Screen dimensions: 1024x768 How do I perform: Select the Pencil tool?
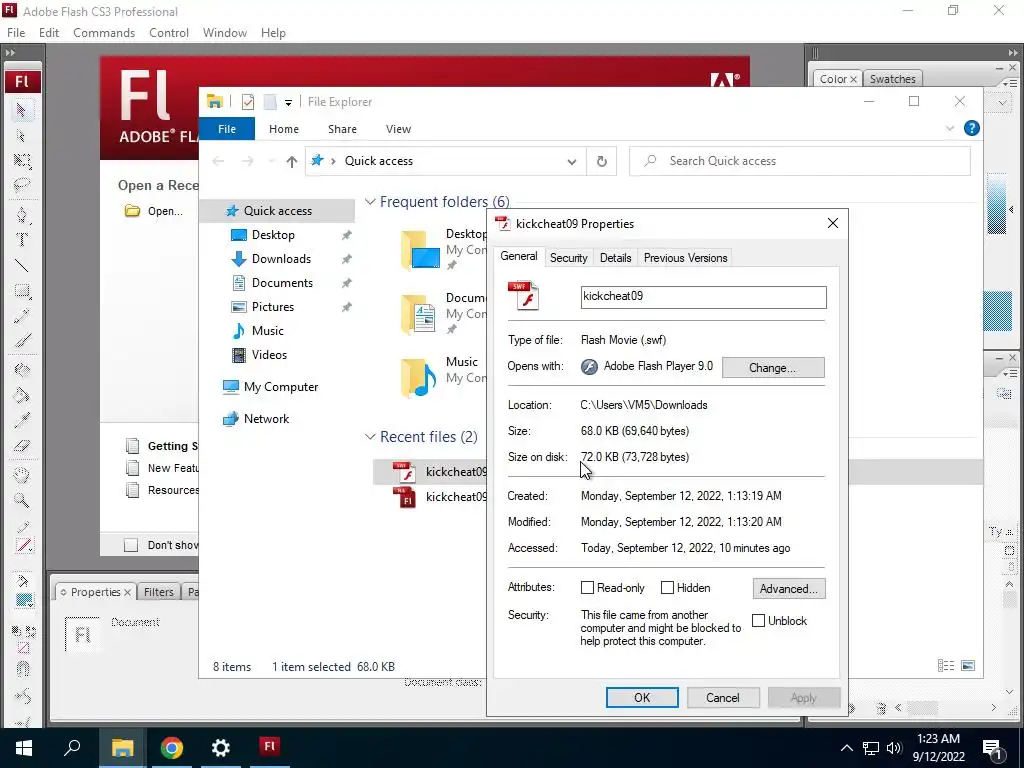22,316
